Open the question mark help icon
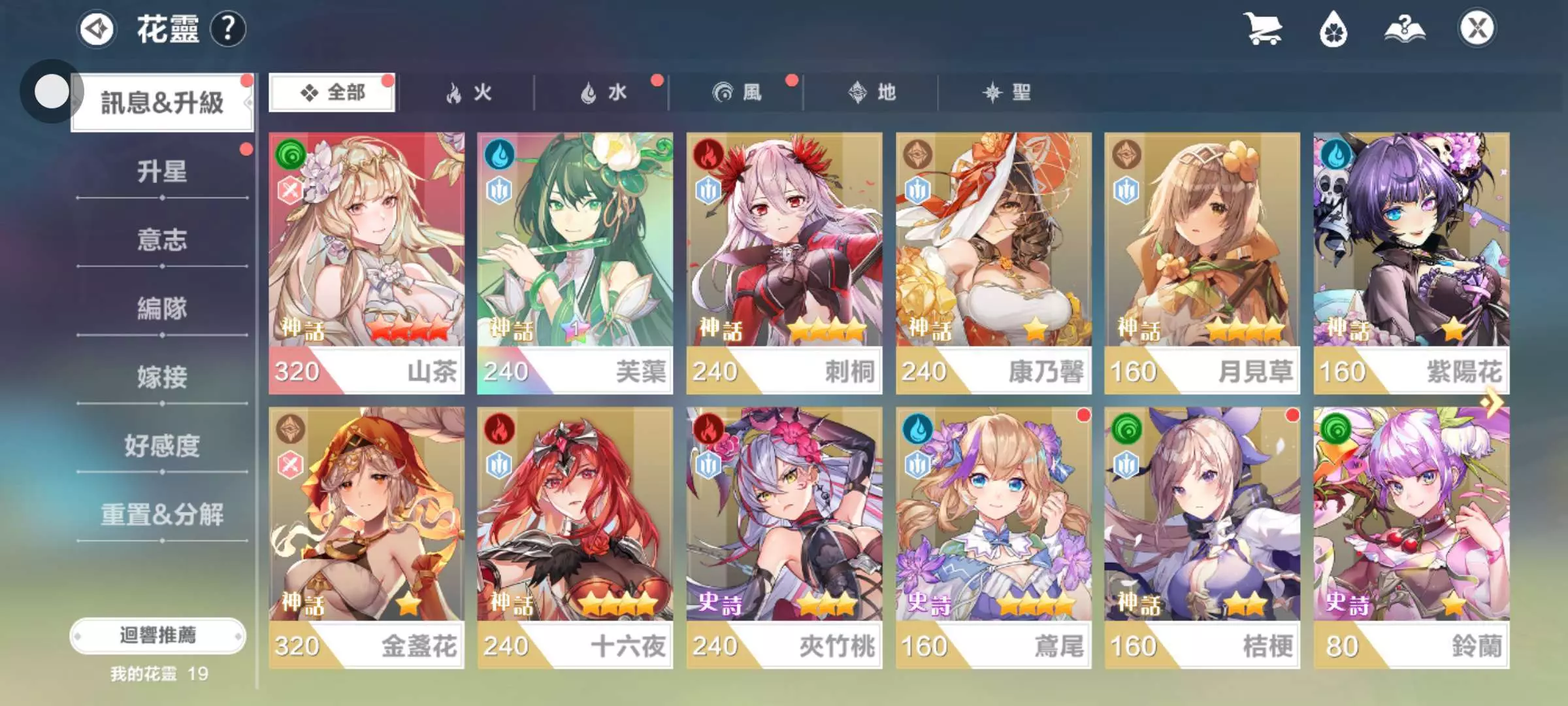This screenshot has height=706, width=1568. (x=227, y=29)
